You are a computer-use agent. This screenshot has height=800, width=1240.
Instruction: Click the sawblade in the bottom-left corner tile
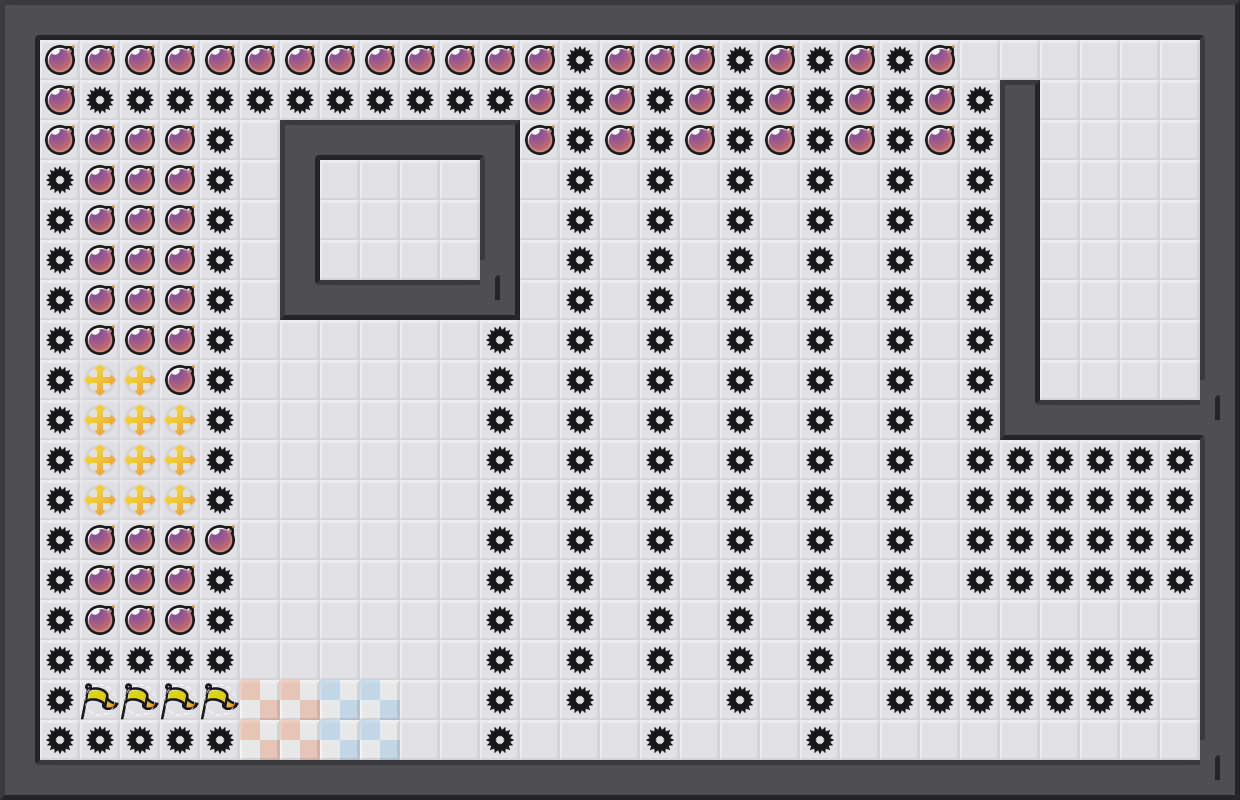(60, 740)
